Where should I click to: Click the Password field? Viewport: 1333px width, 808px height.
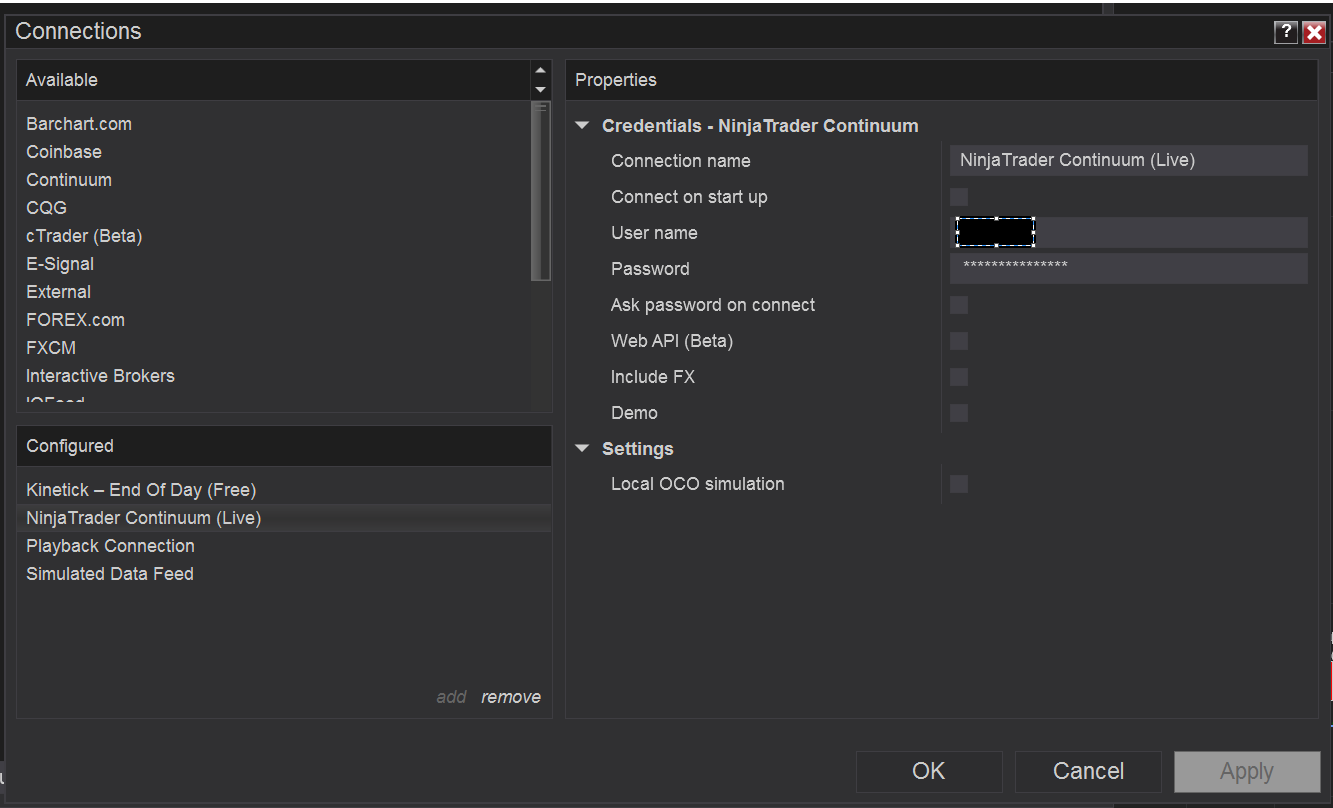[x=1129, y=269]
